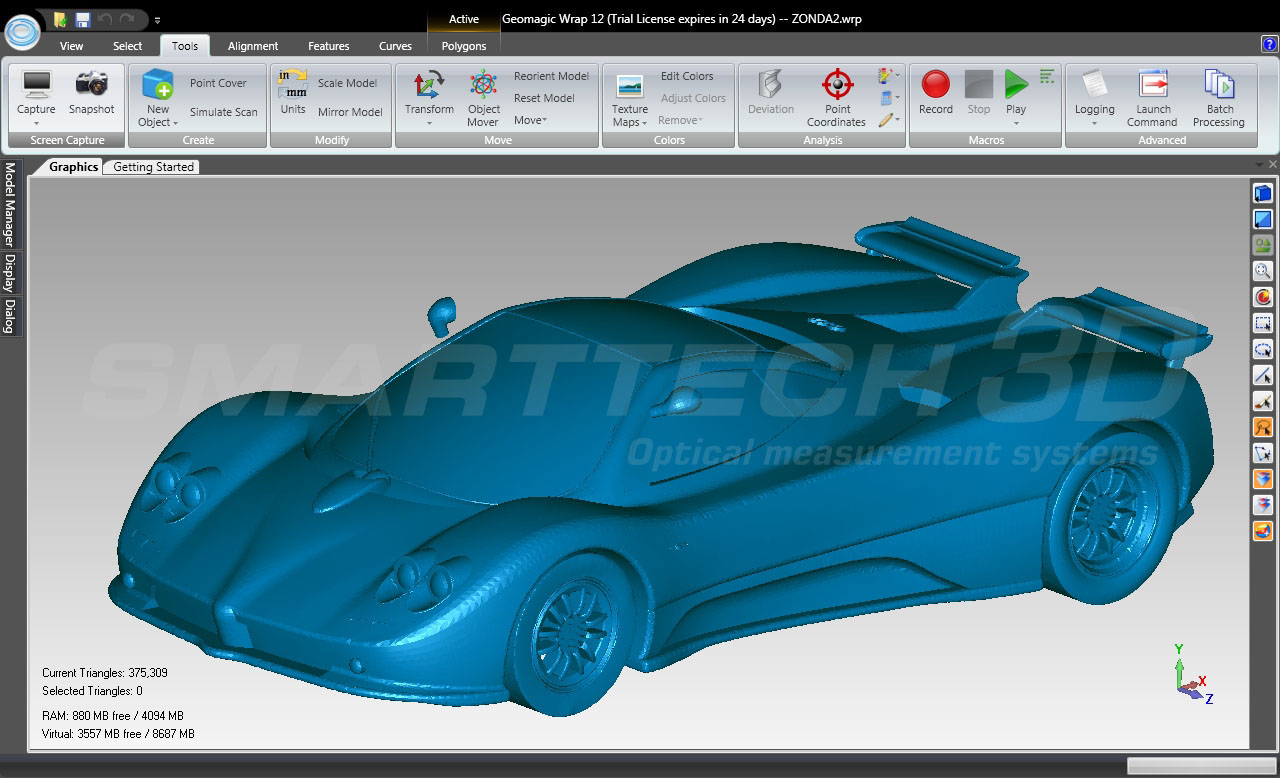Open the Batch Processing tool
The image size is (1280, 778).
(1218, 98)
